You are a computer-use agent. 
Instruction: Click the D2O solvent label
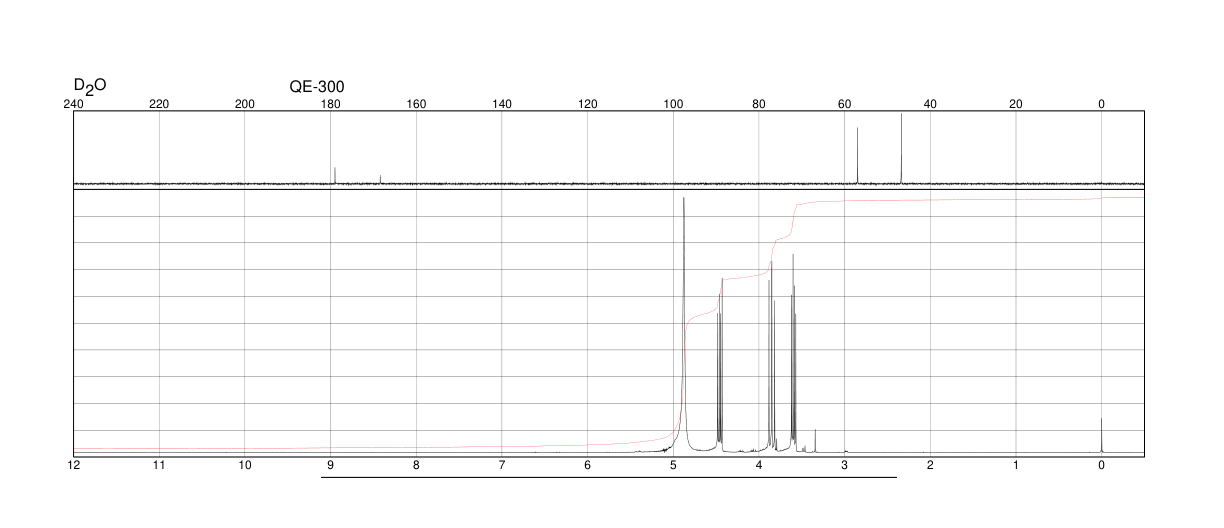click(89, 87)
